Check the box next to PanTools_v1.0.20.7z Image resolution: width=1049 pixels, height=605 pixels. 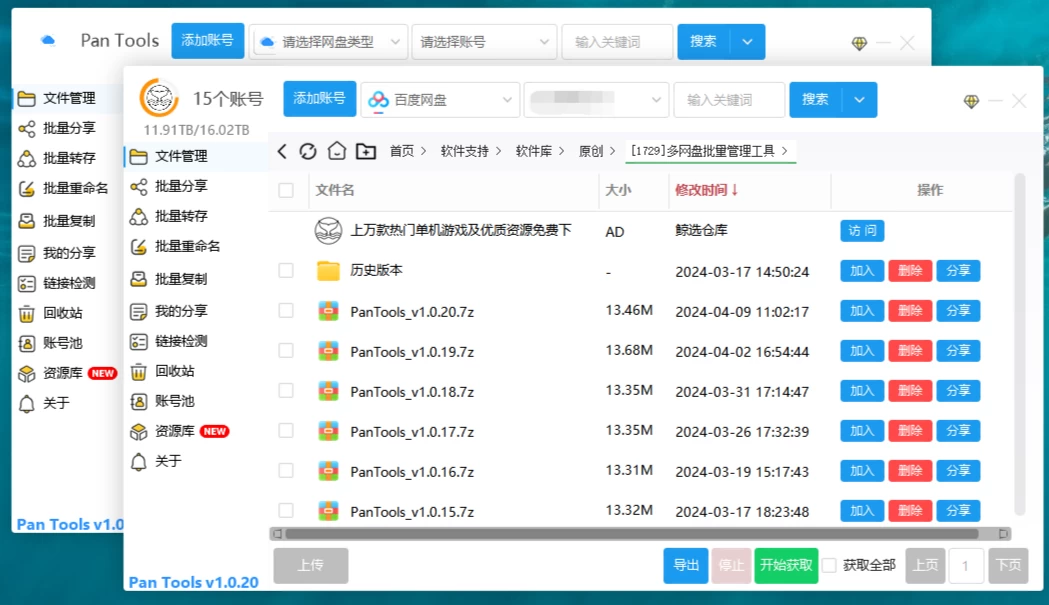pos(285,311)
